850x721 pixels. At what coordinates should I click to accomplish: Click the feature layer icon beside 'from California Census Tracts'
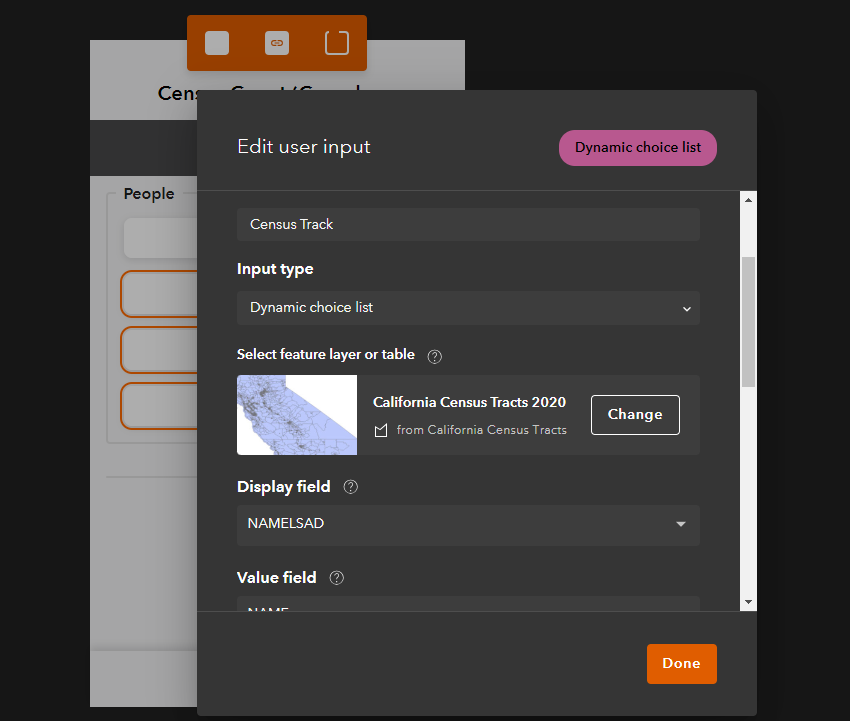coord(381,430)
